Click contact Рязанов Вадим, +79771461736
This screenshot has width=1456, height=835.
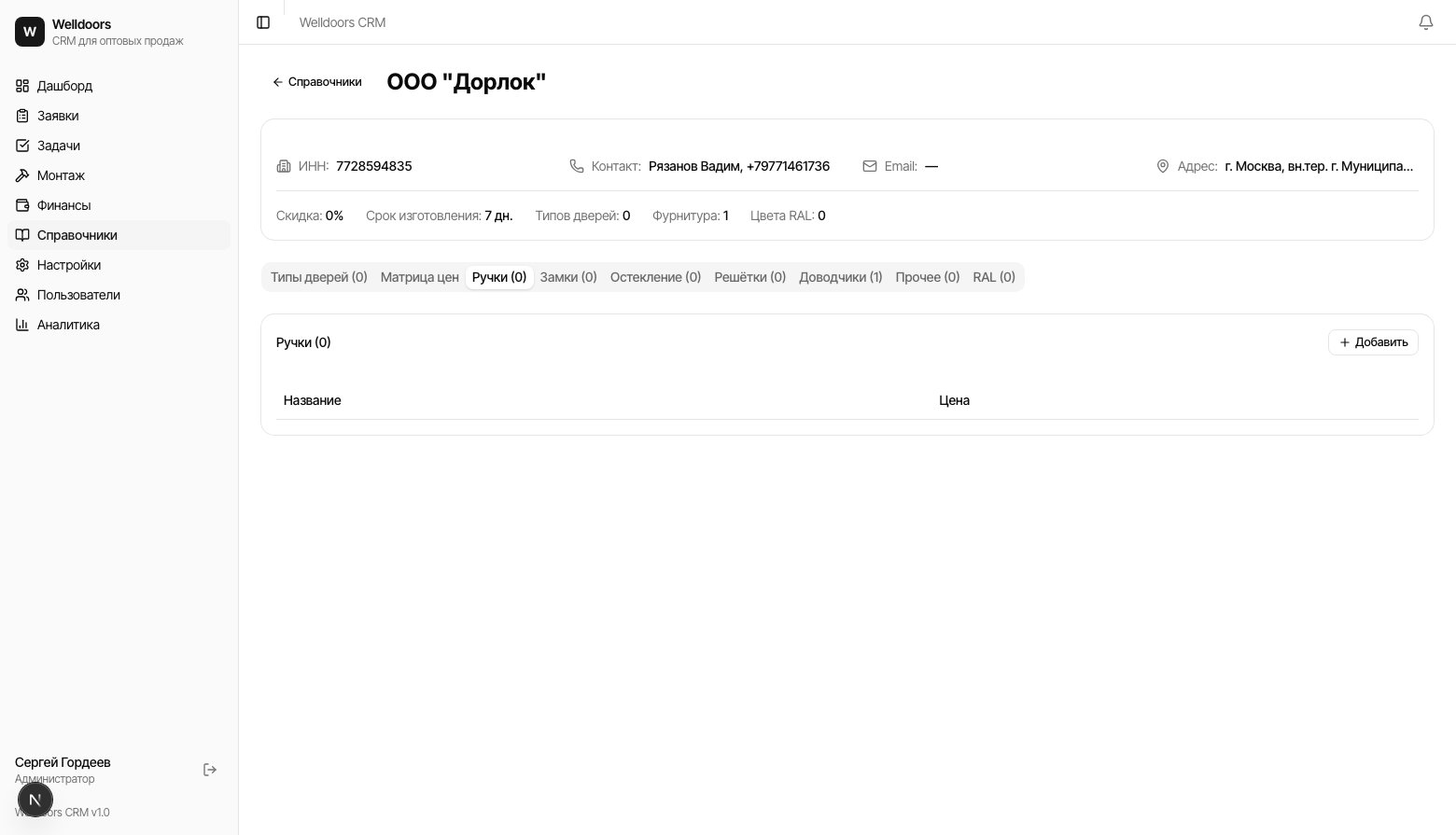[739, 166]
